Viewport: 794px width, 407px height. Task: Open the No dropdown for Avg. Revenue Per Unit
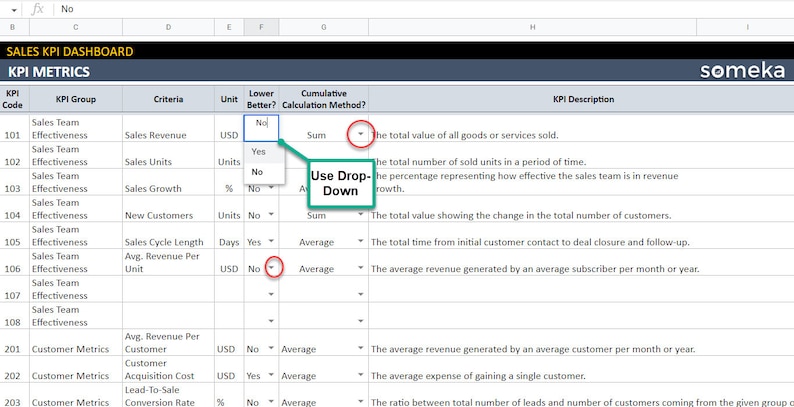tap(271, 268)
